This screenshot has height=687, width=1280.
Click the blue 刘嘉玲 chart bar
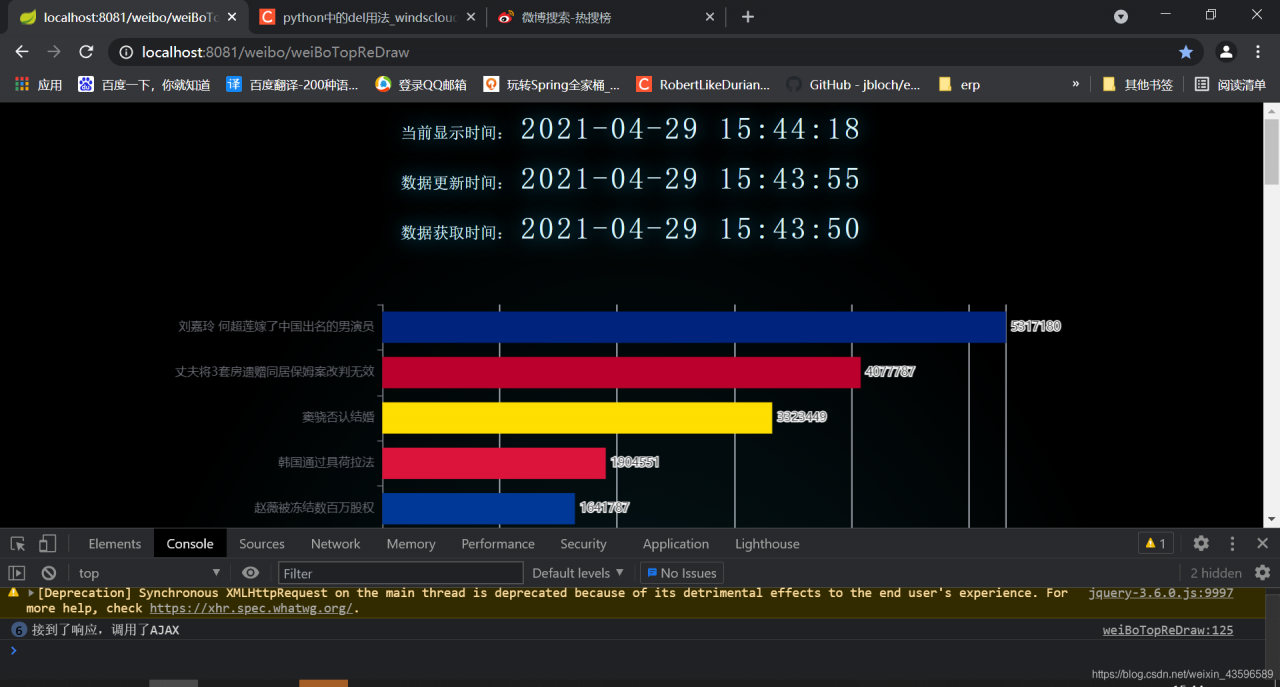coord(694,327)
